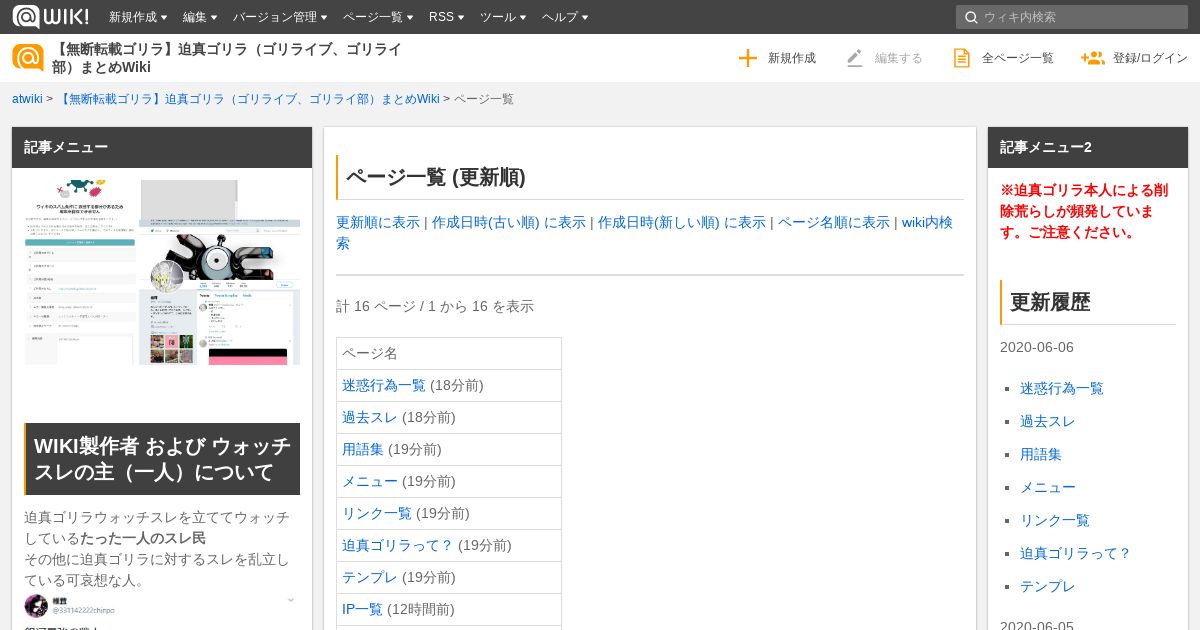Select 作成日時(古い順) に表示 link
Image resolution: width=1200 pixels, height=630 pixels.
point(509,222)
